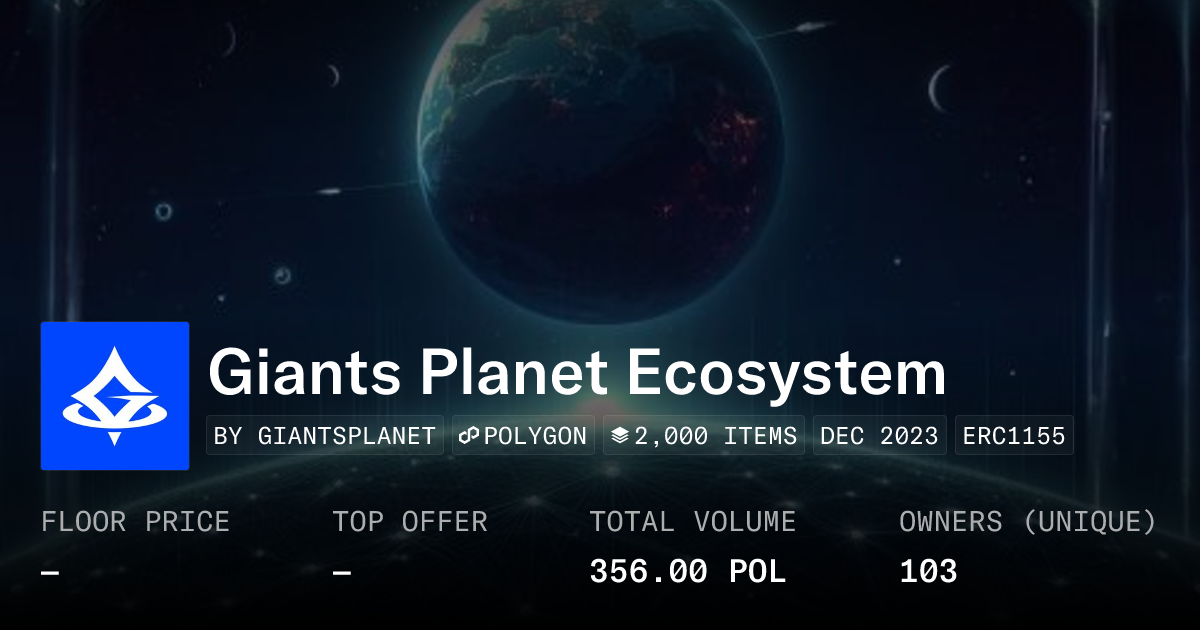
Task: Click the FLOOR PRICE label
Action: [x=135, y=522]
